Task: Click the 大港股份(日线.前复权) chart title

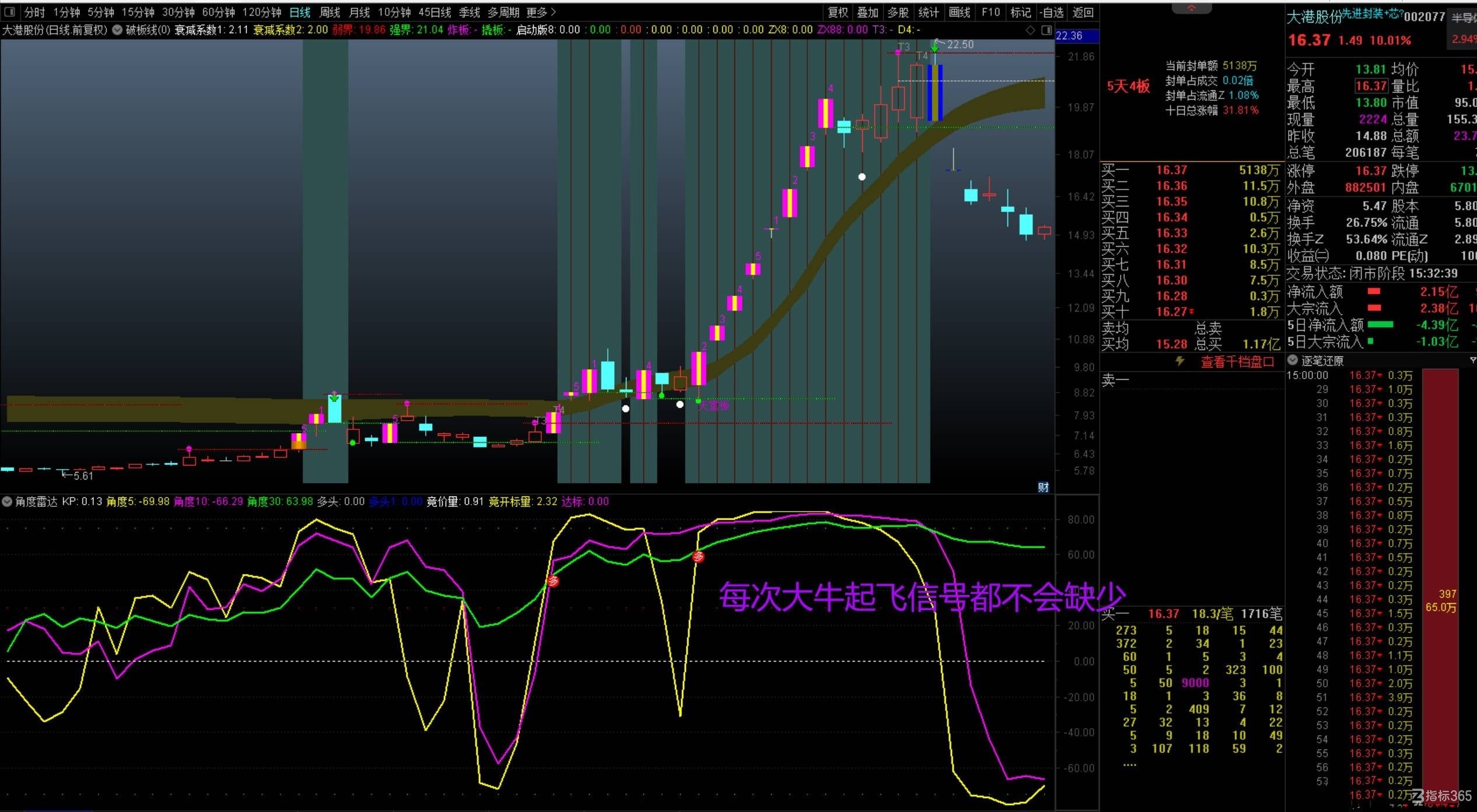Action: point(55,30)
